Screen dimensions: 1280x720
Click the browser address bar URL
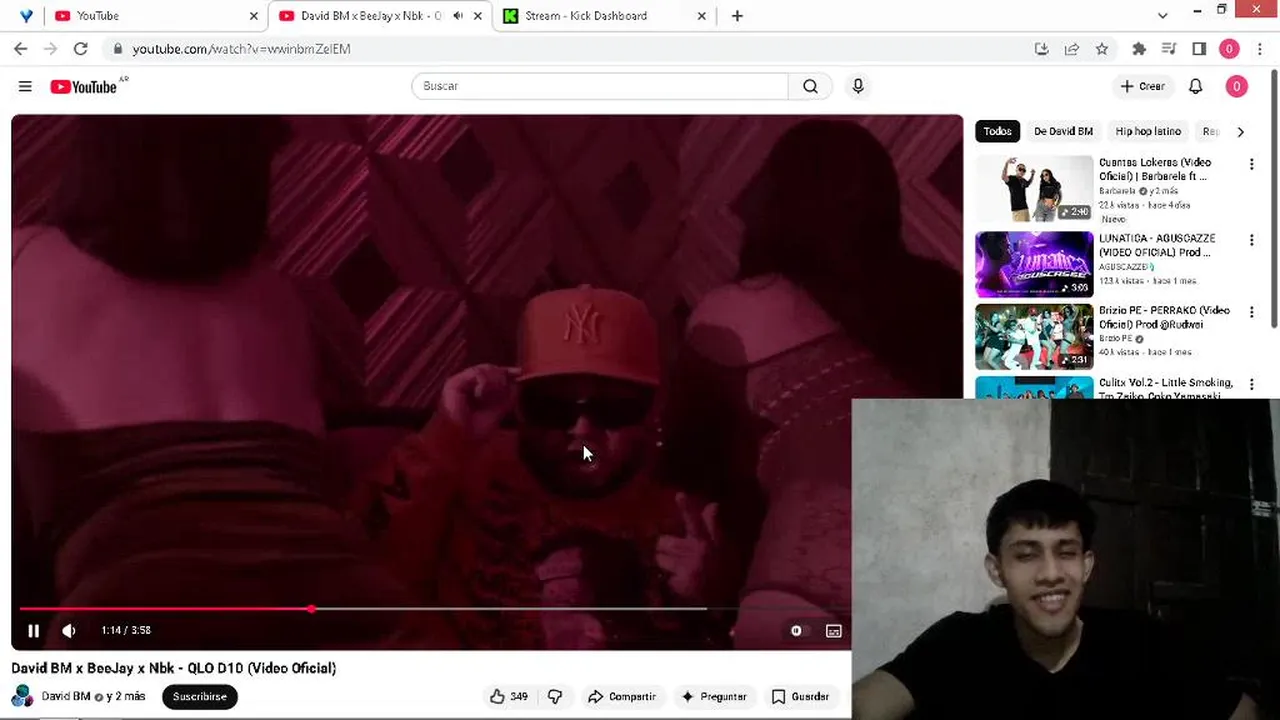coord(241,48)
